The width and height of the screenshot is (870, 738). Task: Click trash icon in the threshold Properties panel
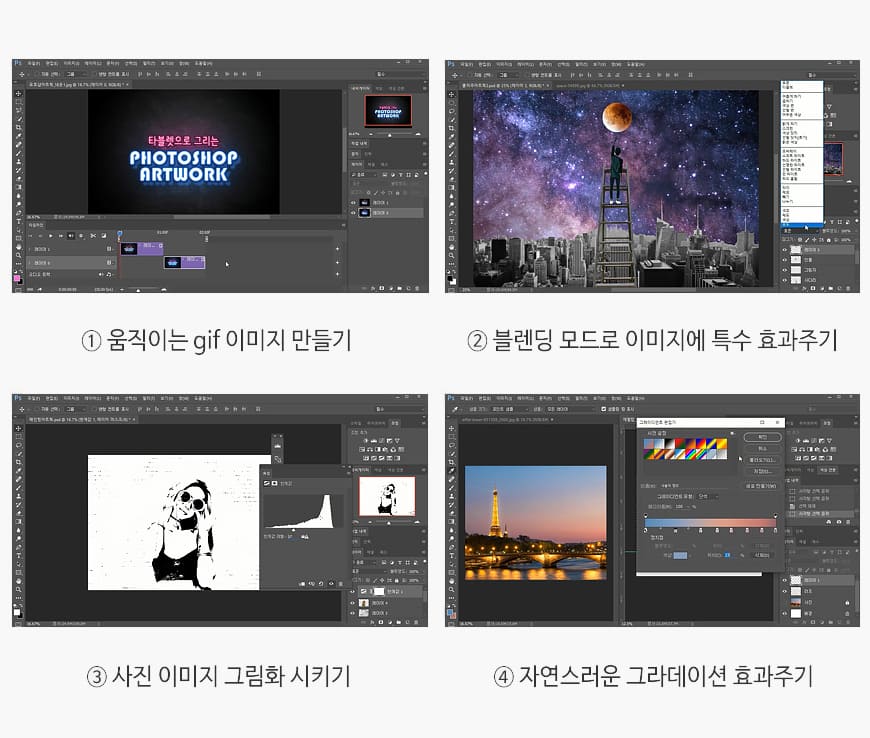pyautogui.click(x=340, y=584)
